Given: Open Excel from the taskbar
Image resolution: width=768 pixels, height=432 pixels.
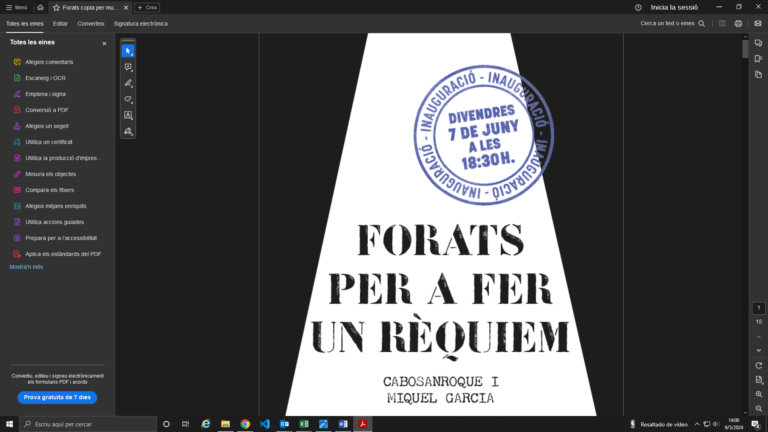Looking at the screenshot, I should pyautogui.click(x=304, y=424).
